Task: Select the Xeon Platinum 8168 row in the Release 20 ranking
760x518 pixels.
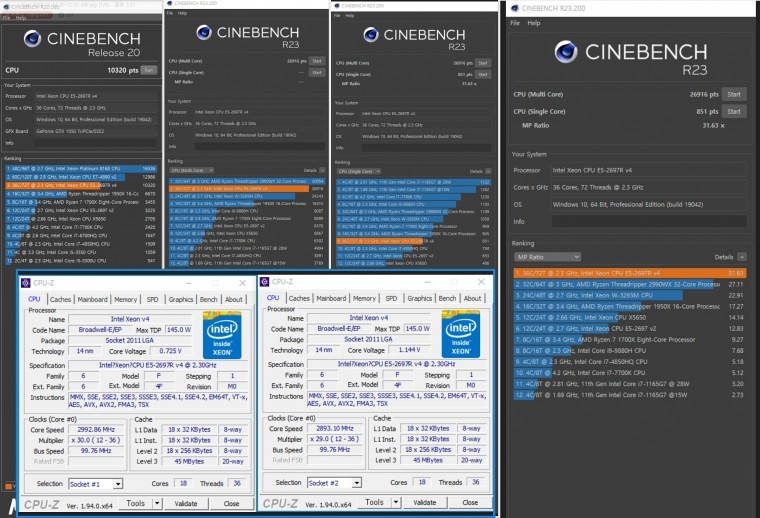Action: click(81, 169)
